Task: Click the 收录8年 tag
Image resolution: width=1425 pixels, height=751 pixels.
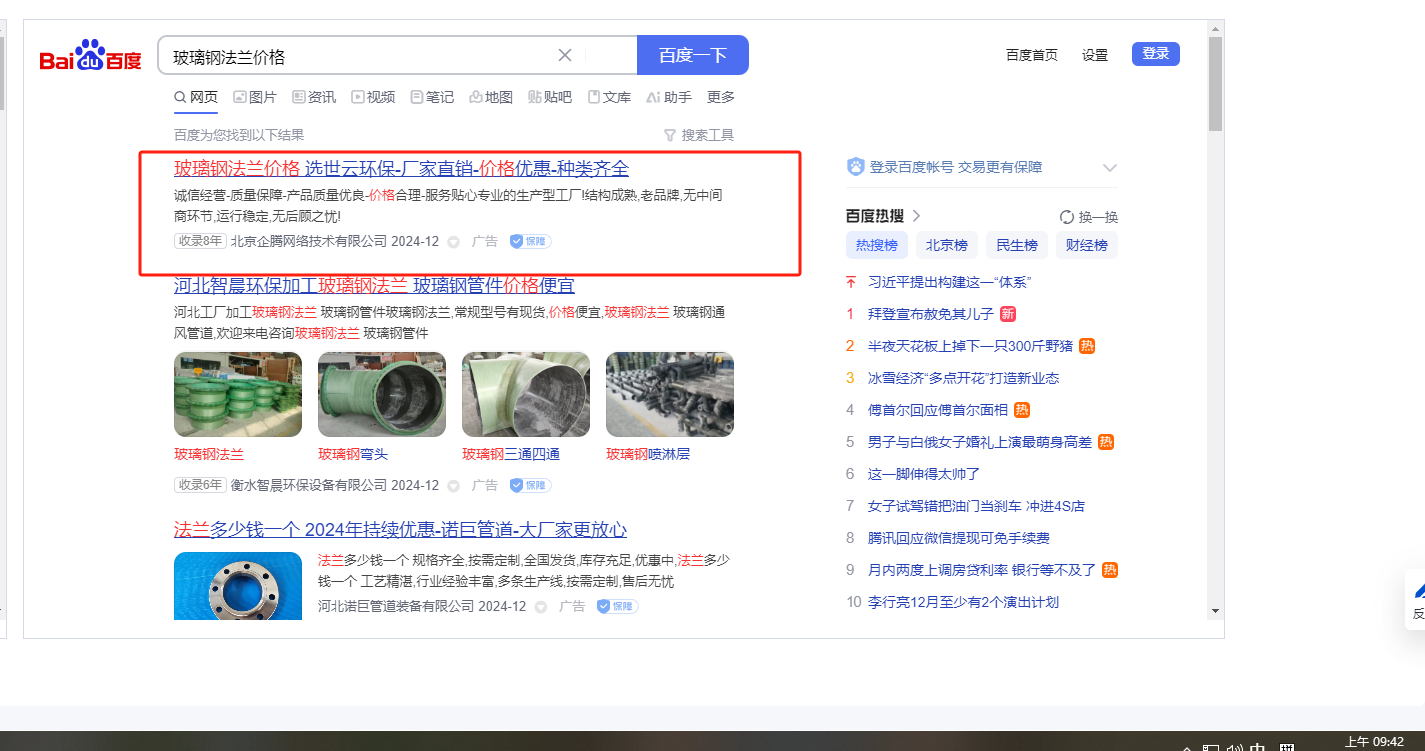Action: (x=200, y=241)
